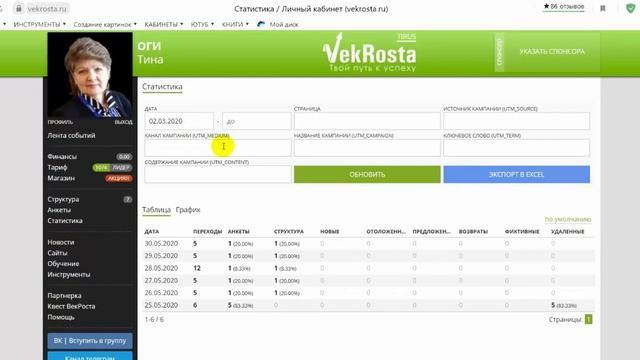
Task: Click page 1 pagination button
Action: point(588,319)
